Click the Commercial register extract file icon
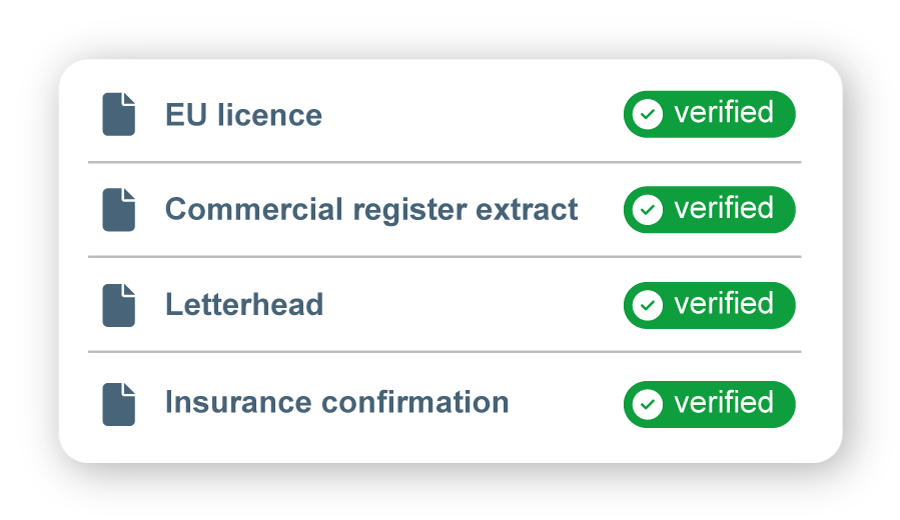 click(x=118, y=210)
